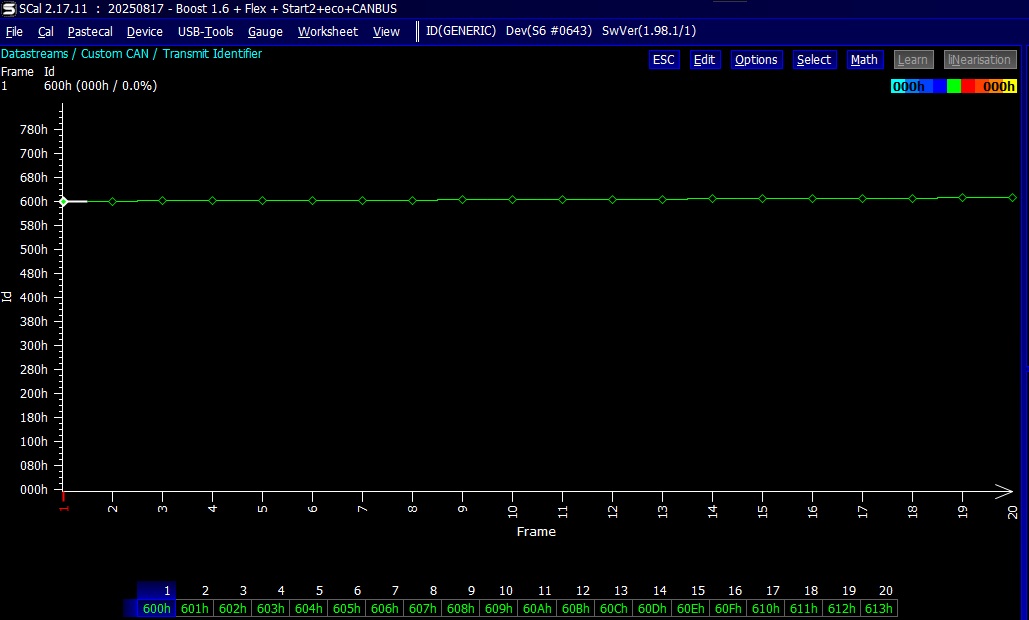Expand the View menu
This screenshot has width=1029, height=620.
386,31
